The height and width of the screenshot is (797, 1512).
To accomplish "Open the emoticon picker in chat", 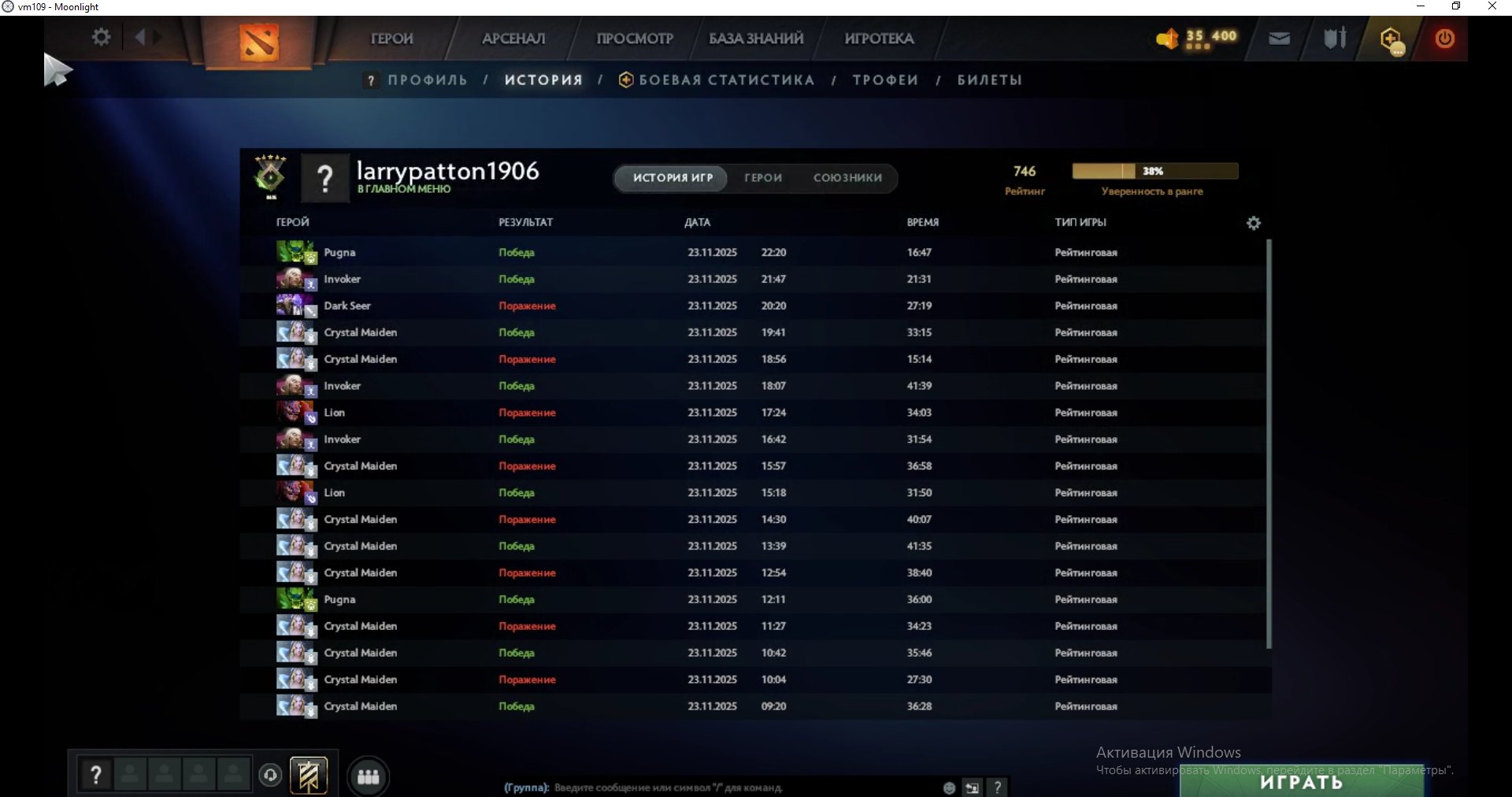I will tap(949, 788).
